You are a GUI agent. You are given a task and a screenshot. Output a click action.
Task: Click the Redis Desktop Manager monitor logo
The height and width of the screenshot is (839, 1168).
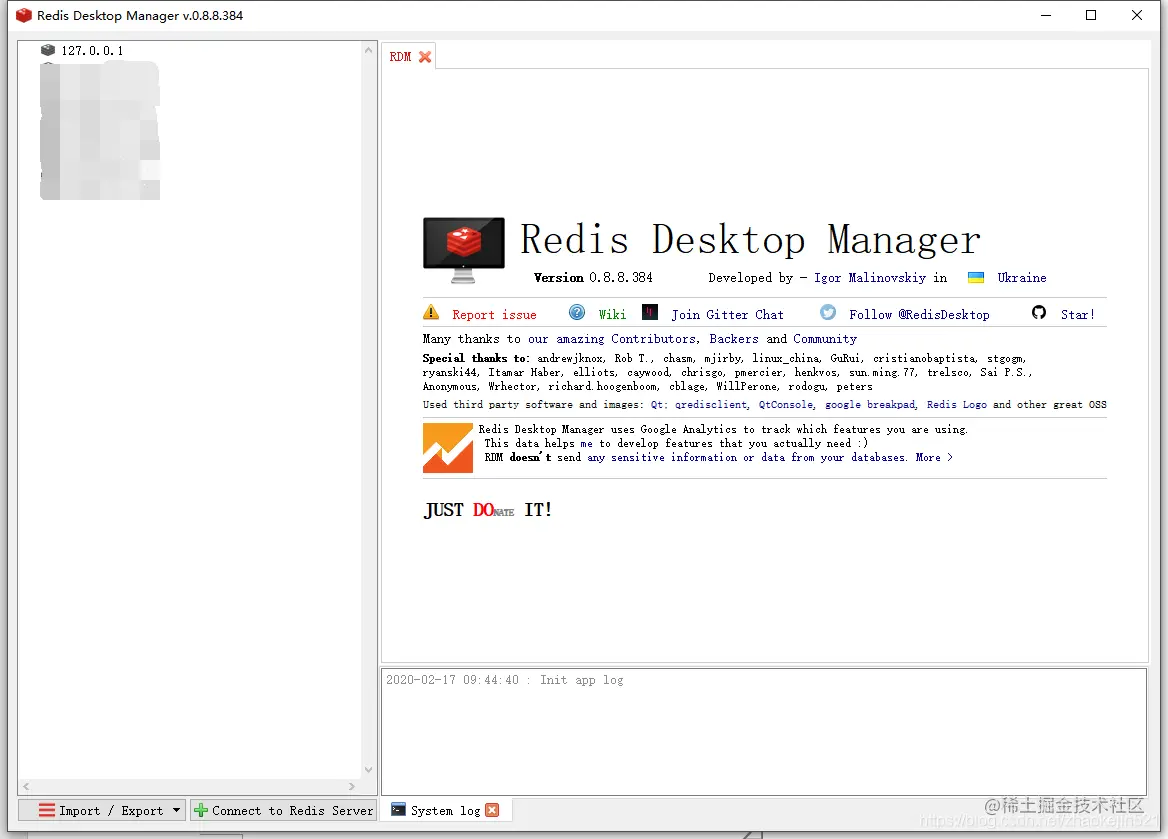tap(463, 250)
